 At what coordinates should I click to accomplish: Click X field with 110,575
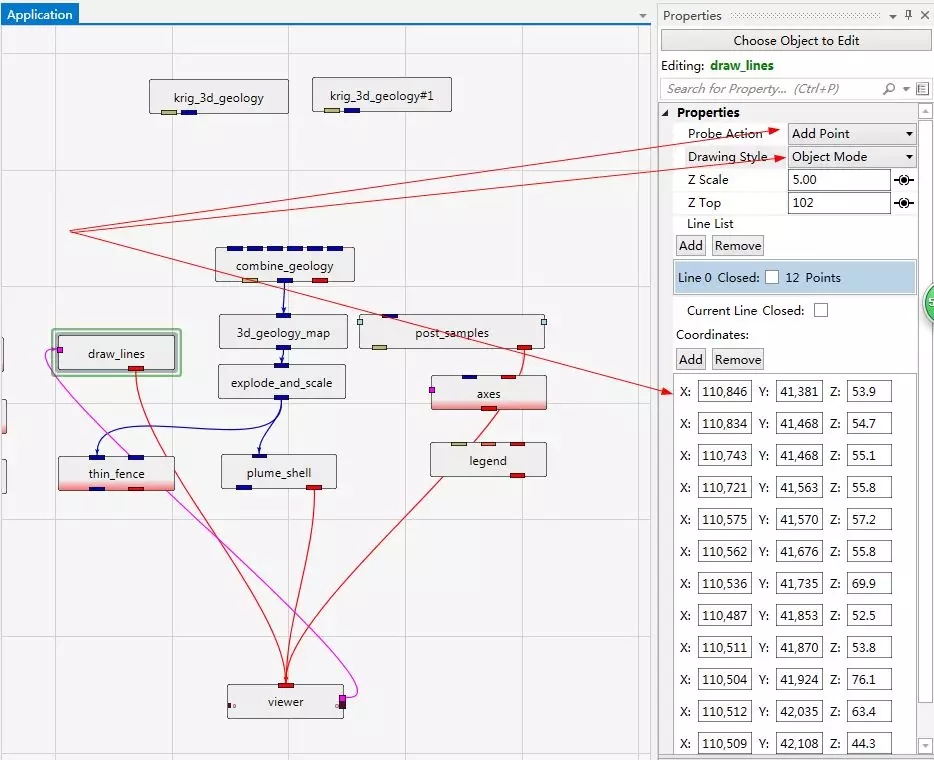coord(724,519)
